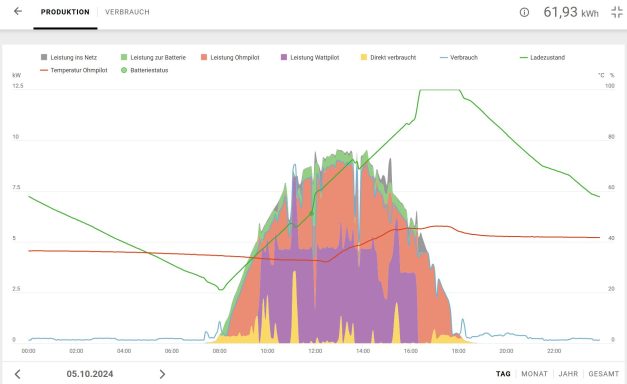The height and width of the screenshot is (384, 627).
Task: Exit fullscreen with the collapse icon
Action: (617, 12)
